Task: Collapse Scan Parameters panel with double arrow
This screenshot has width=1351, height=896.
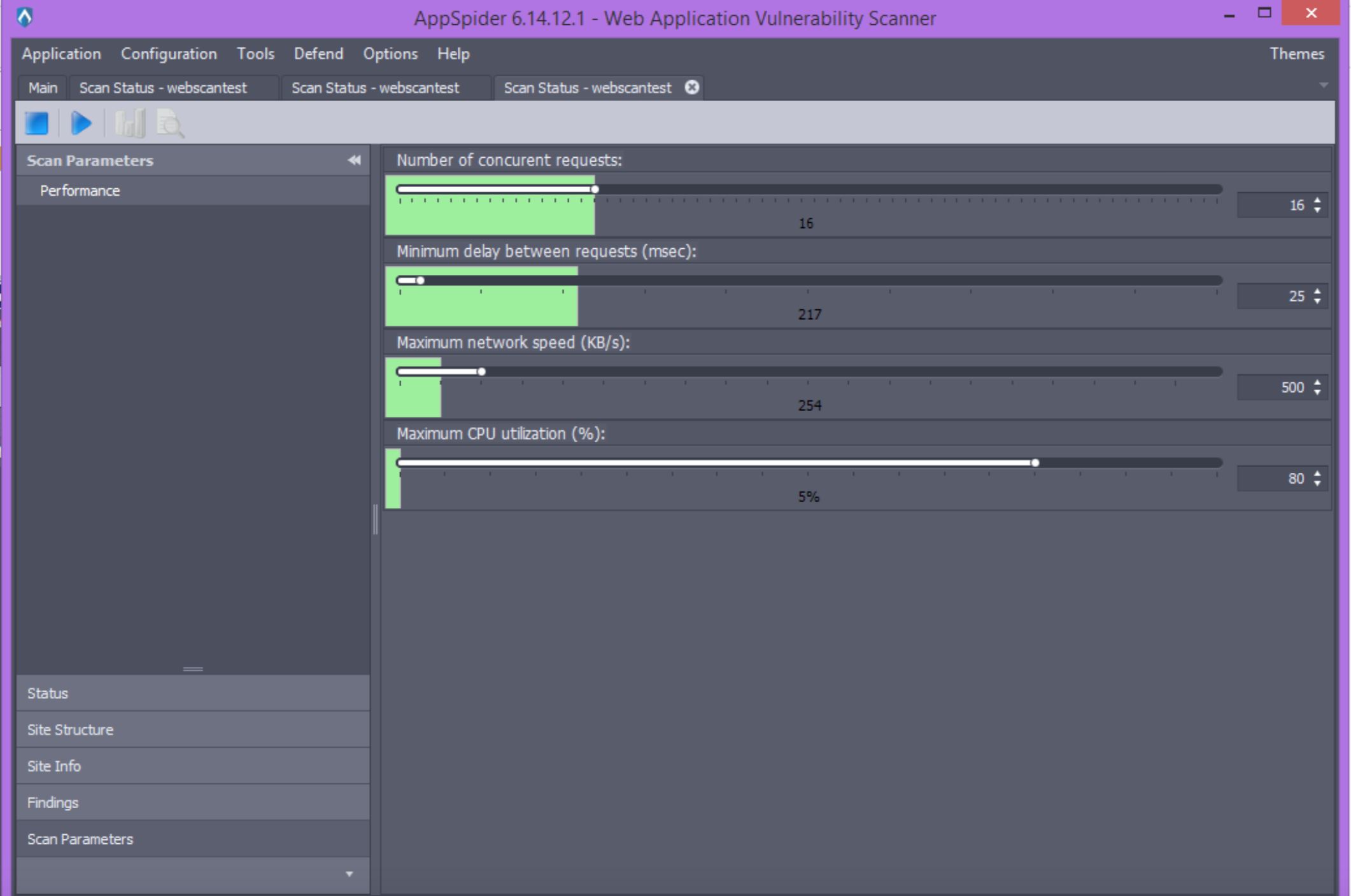Action: [355, 160]
